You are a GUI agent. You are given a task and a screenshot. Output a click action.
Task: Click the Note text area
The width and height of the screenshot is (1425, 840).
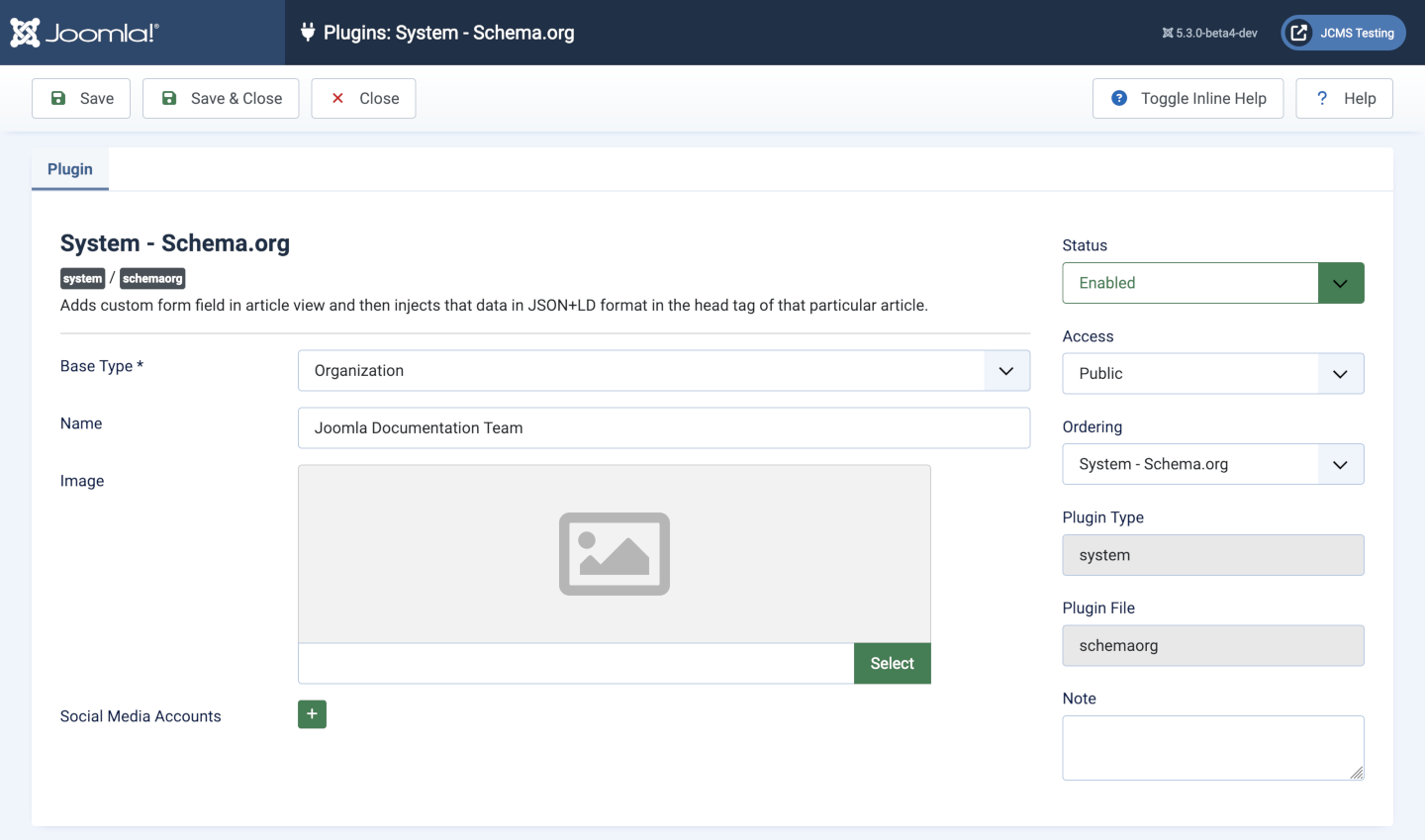(1213, 748)
